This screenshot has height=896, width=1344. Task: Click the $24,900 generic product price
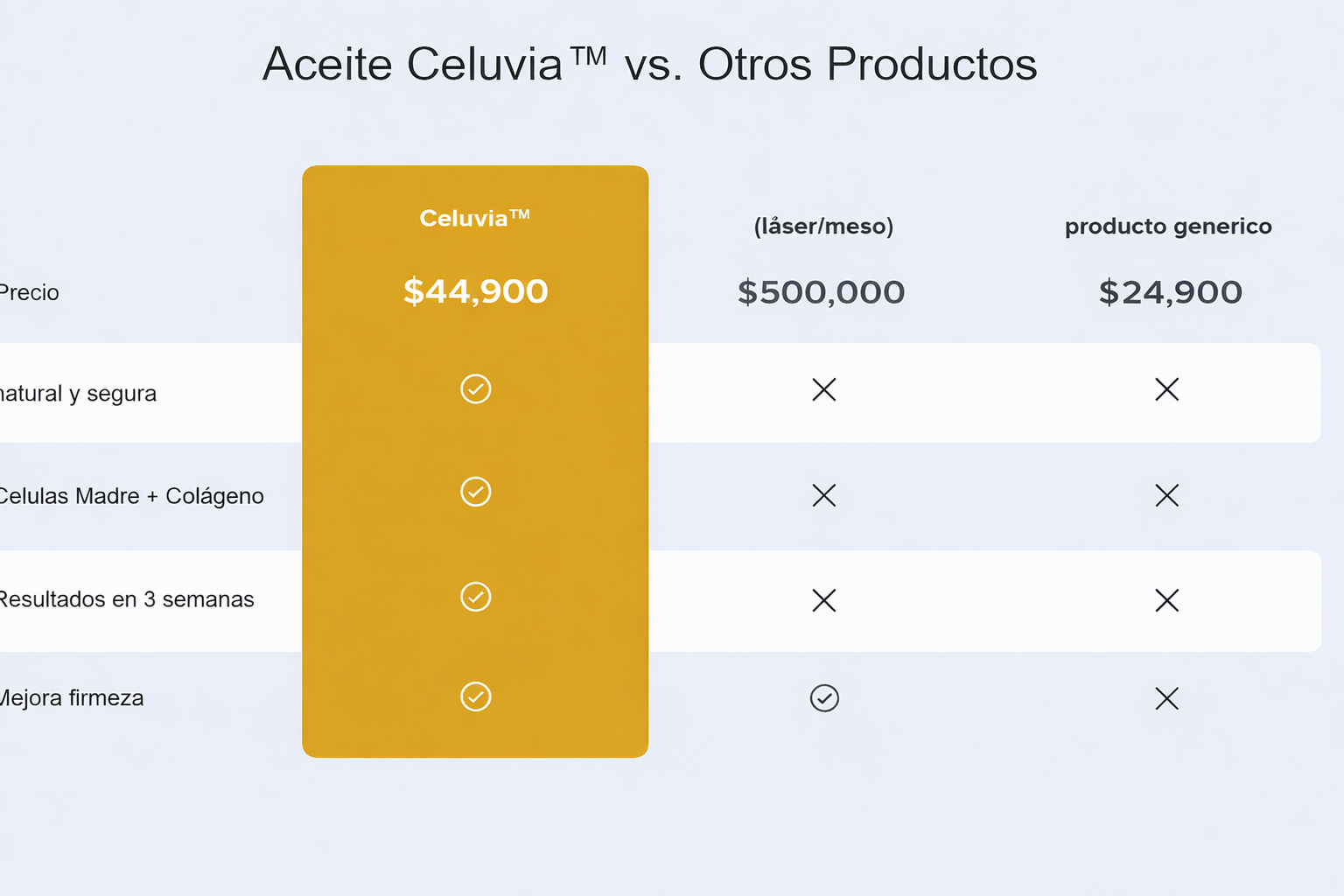(x=1170, y=292)
